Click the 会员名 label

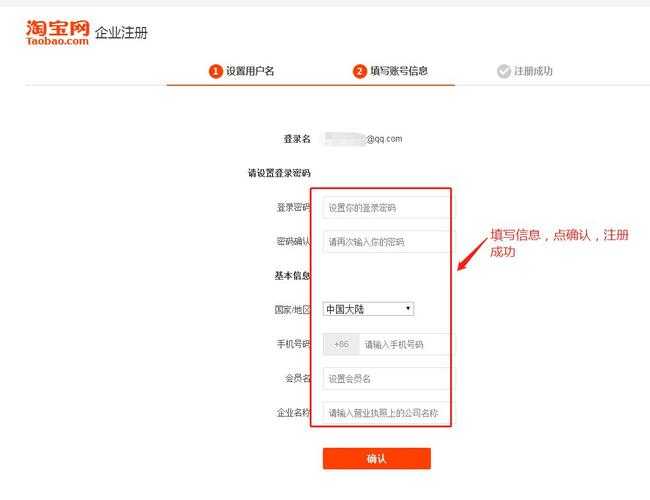tap(298, 378)
